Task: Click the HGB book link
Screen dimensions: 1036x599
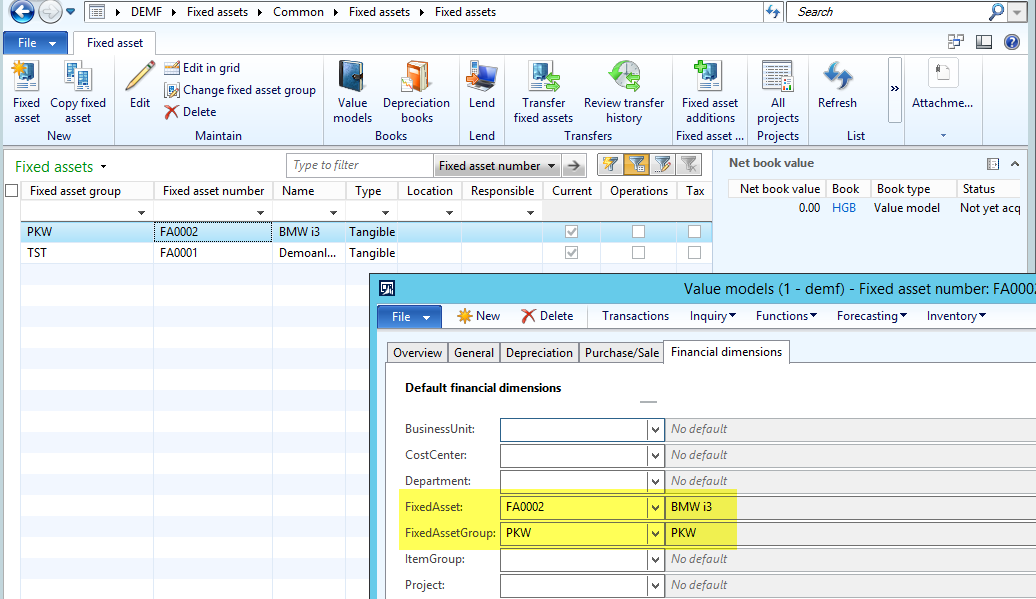Action: click(x=845, y=208)
